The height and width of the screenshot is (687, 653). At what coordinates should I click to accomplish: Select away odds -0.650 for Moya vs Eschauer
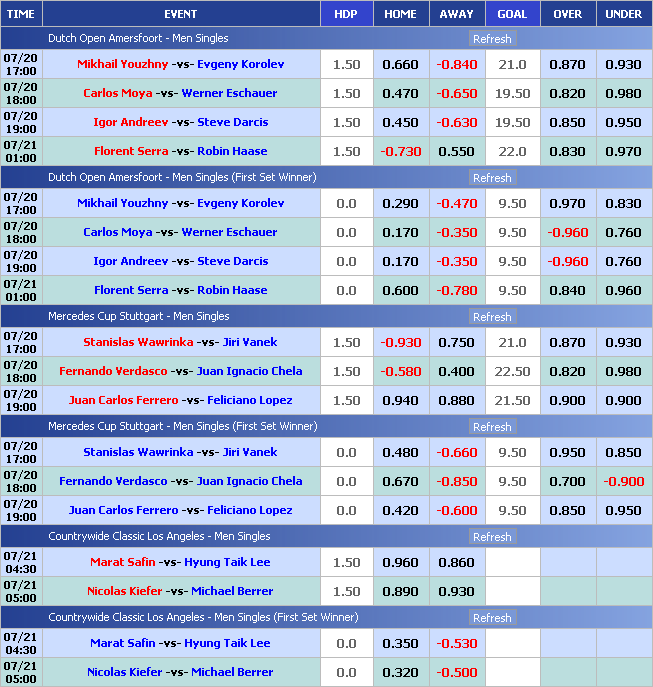tap(456, 94)
